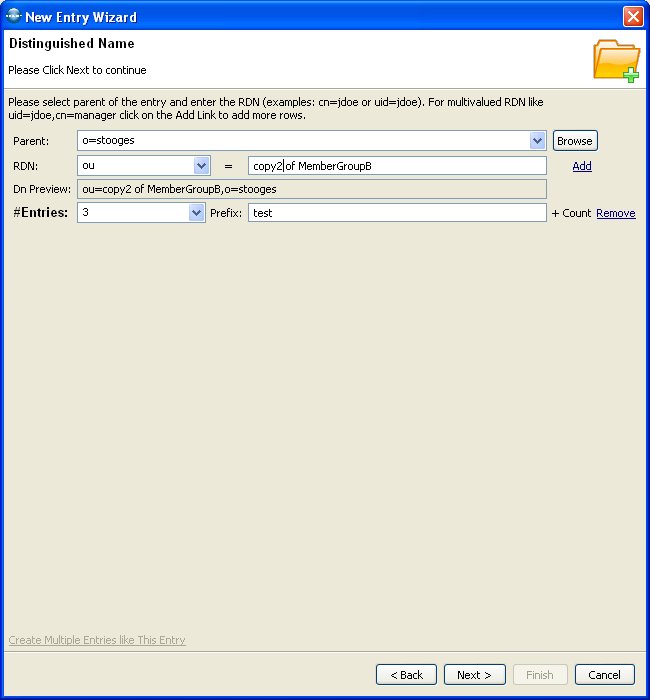The image size is (650, 700).
Task: Click inside the RDN attribute box showing ou
Action: (134, 165)
